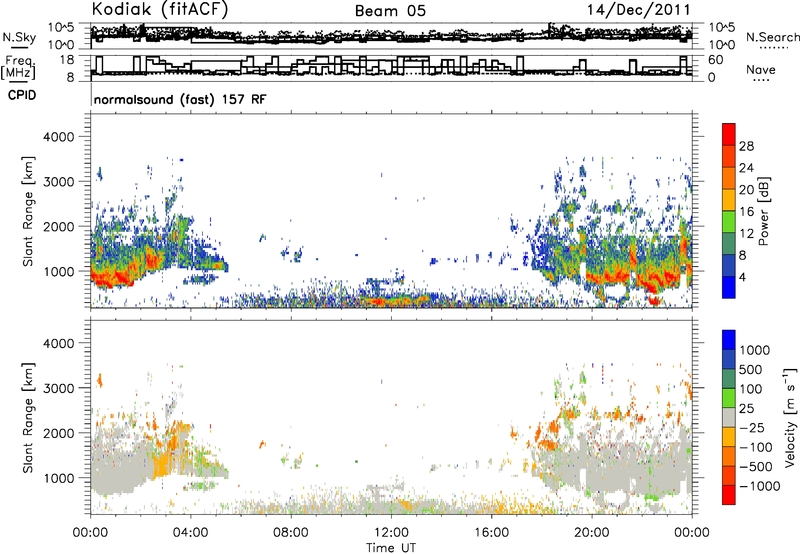
Task: Click the velocity colorbar tick '-1000'
Action: (x=759, y=486)
